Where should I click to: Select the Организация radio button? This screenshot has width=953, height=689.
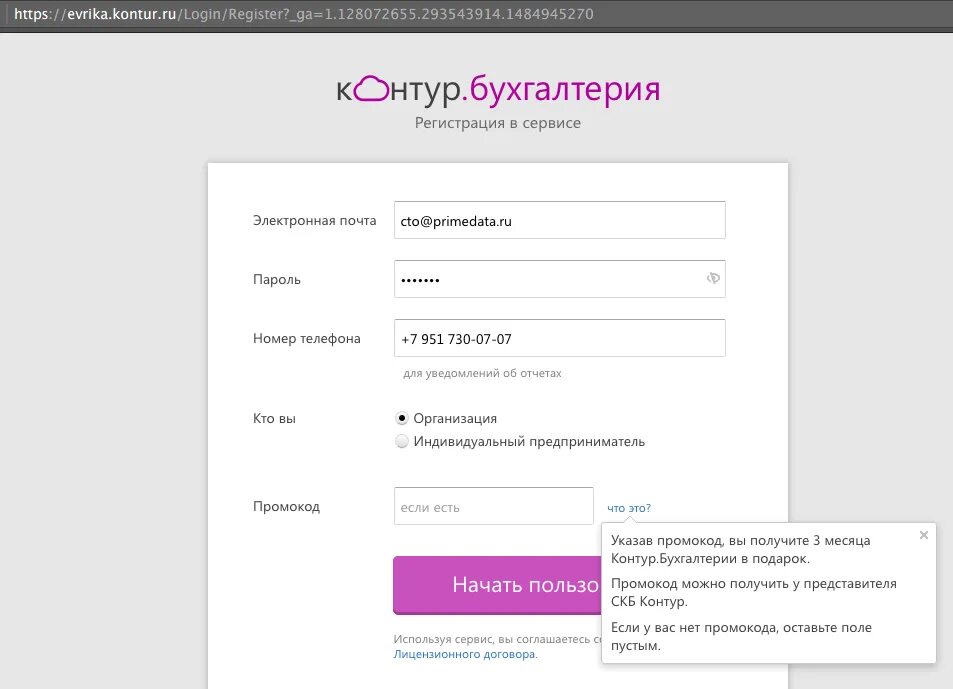click(402, 418)
